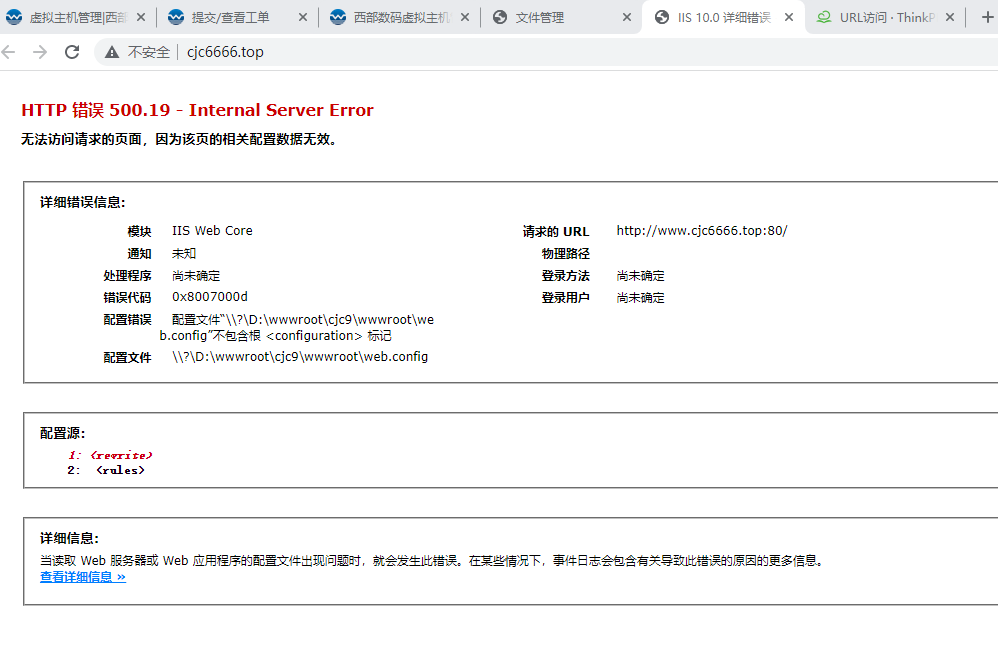The image size is (998, 651).
Task: Click the 处理程序 value 尚未确定
Action: point(196,276)
